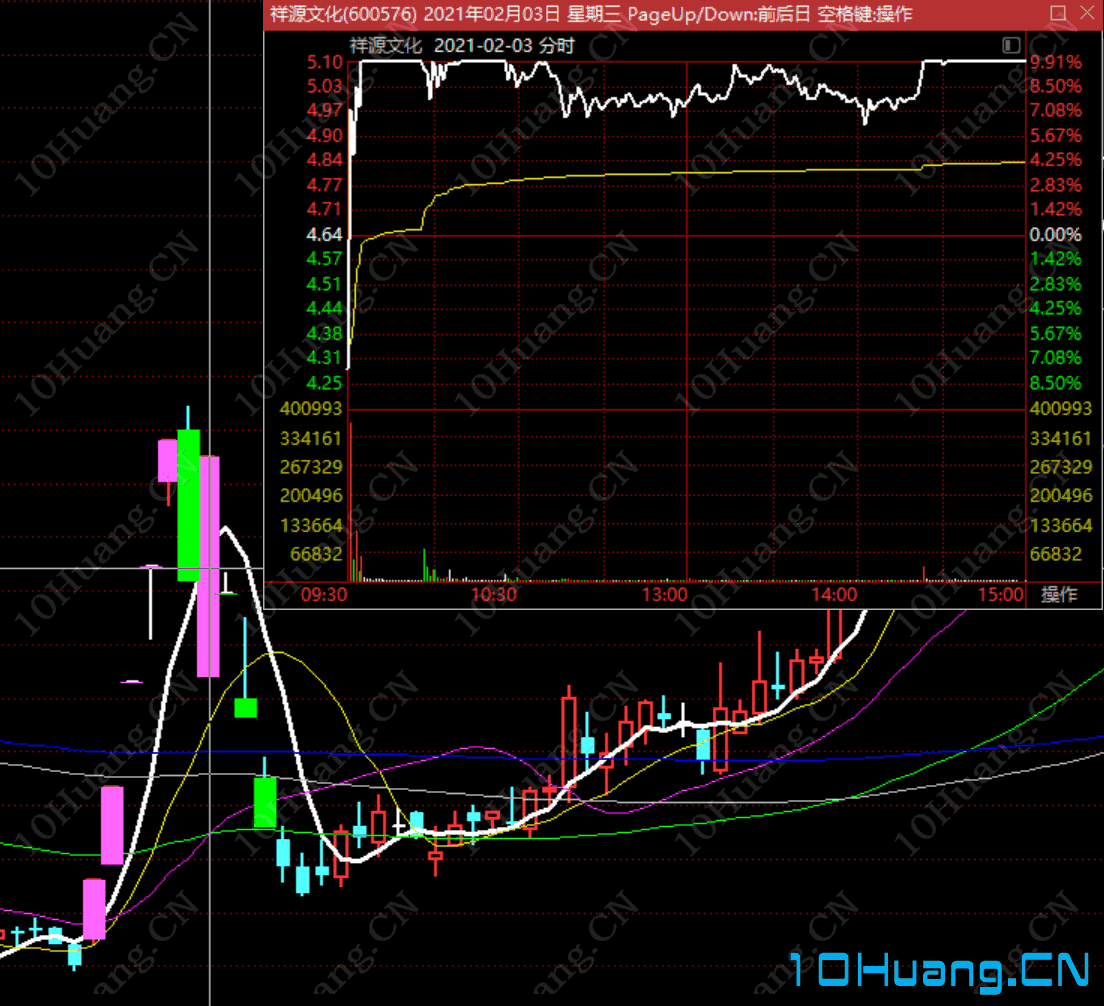Screen dimensions: 1104x1006
Task: Click the left-axis 400993 volume label
Action: [310, 409]
